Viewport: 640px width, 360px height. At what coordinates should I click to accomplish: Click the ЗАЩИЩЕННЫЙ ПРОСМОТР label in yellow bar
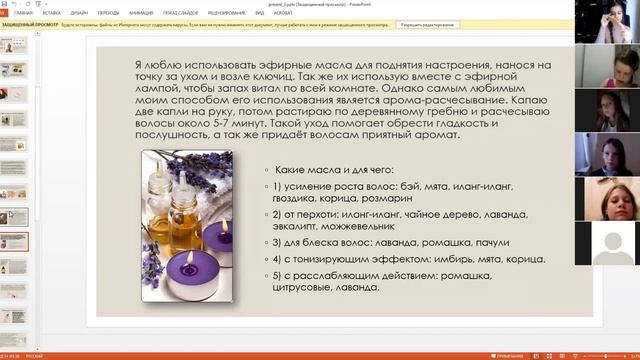pos(29,25)
